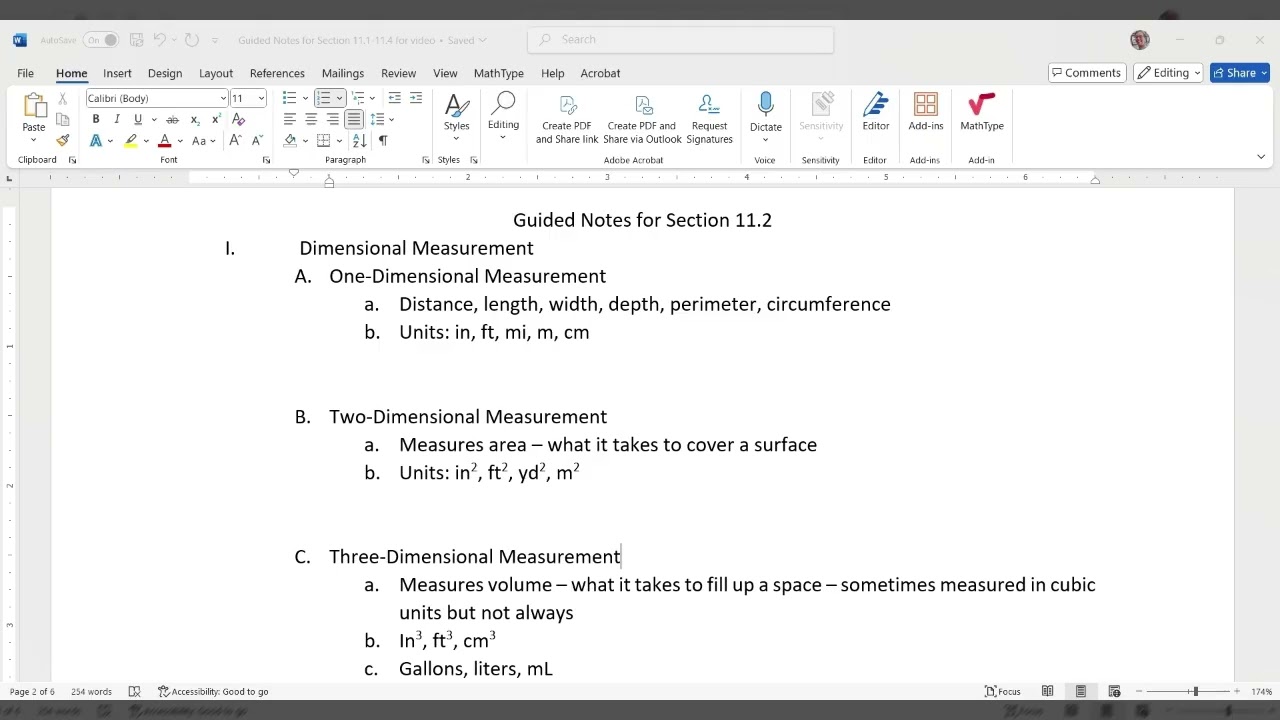Pick the red font color swatch

[x=165, y=141]
